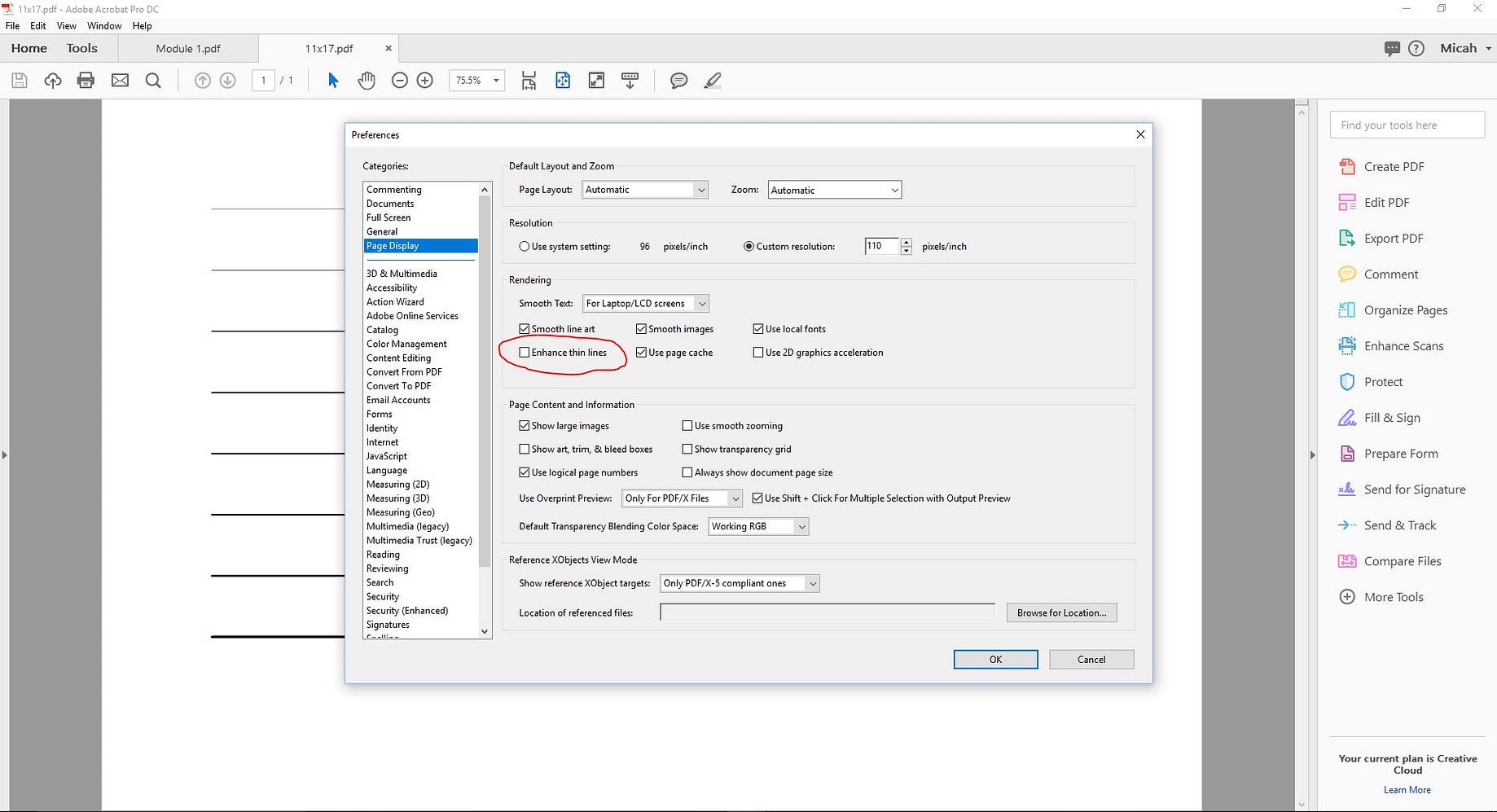Toggle Use local fonts checkbox

[758, 329]
